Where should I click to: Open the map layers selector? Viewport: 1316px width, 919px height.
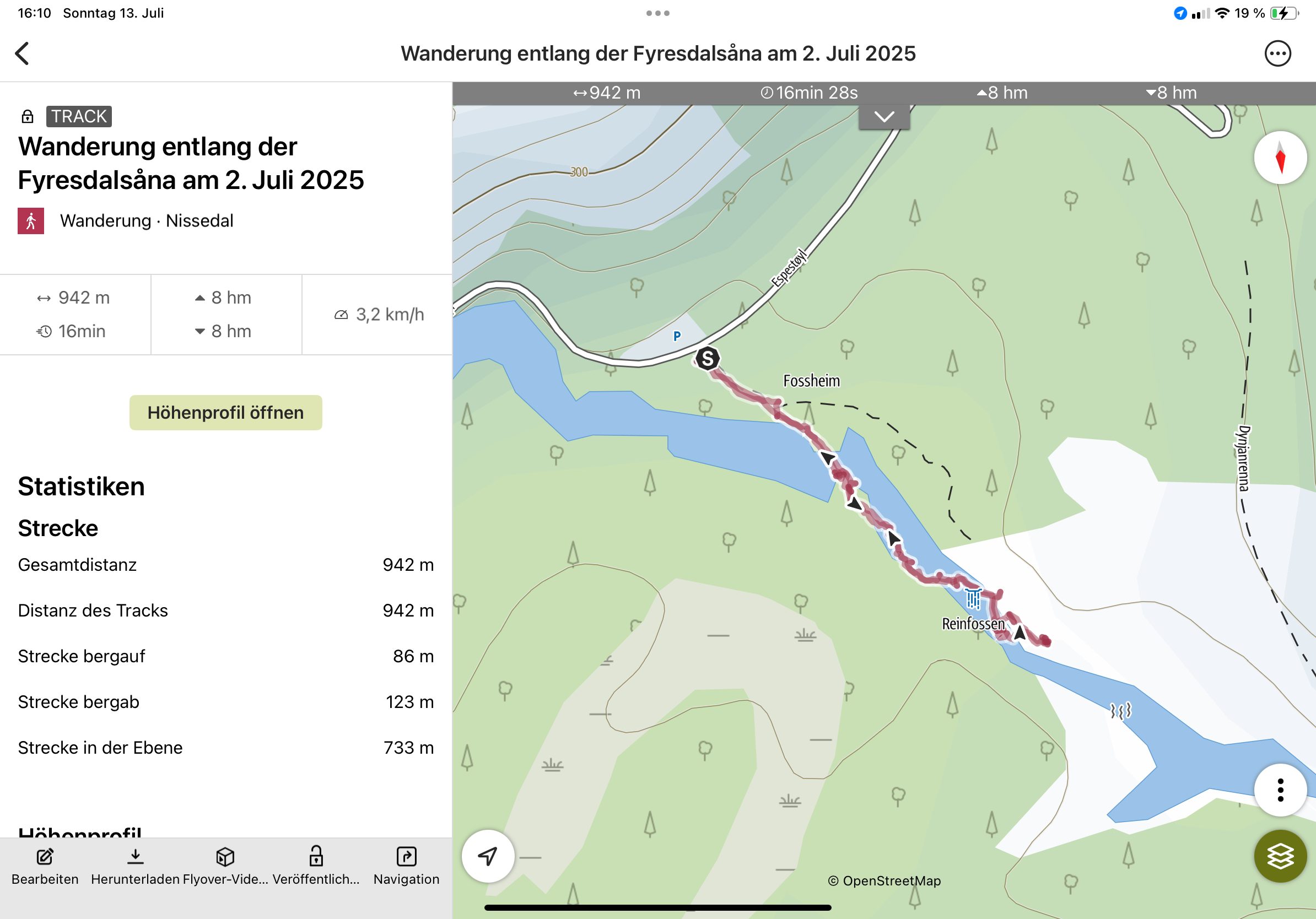(x=1280, y=856)
